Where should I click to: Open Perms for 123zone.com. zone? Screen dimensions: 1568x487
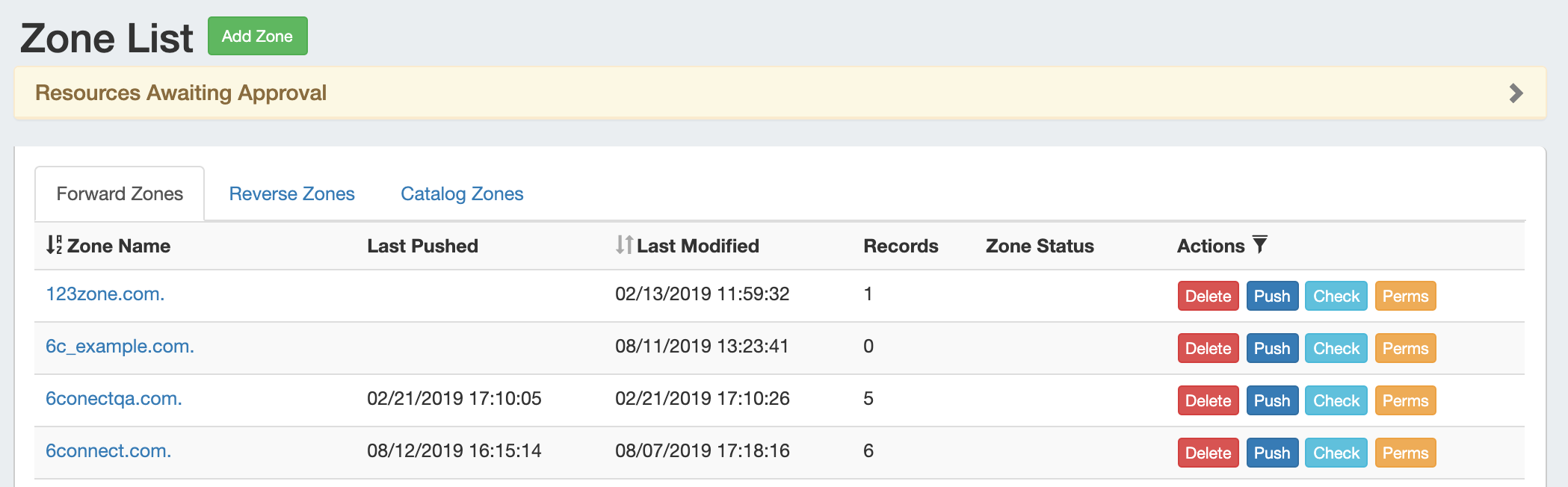(1405, 297)
